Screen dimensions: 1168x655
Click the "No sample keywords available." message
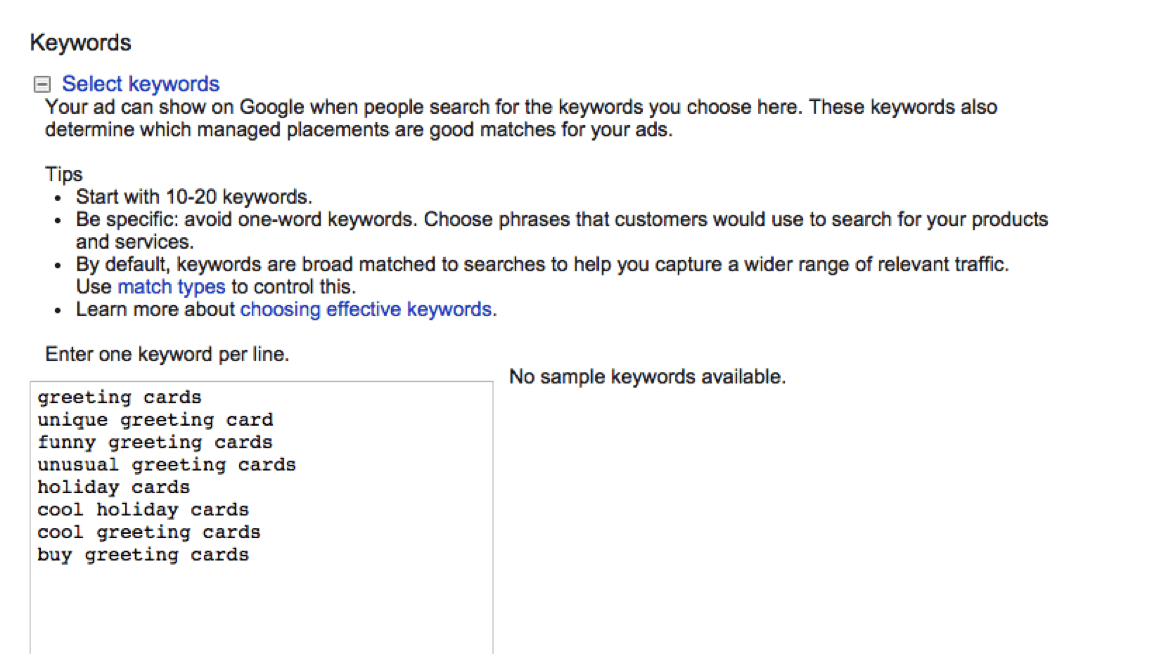tap(647, 378)
